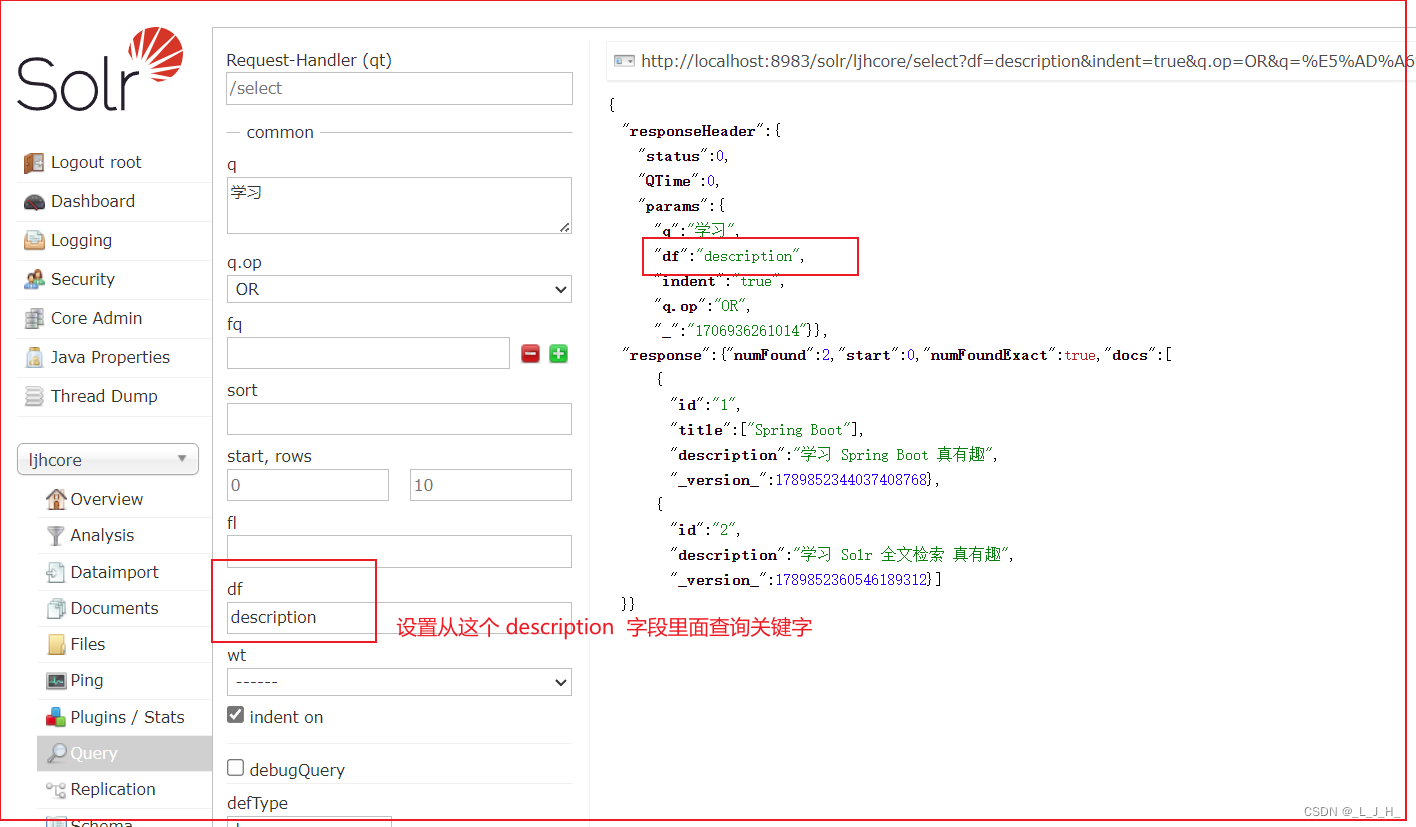Click the URL bar link icon

pos(624,61)
